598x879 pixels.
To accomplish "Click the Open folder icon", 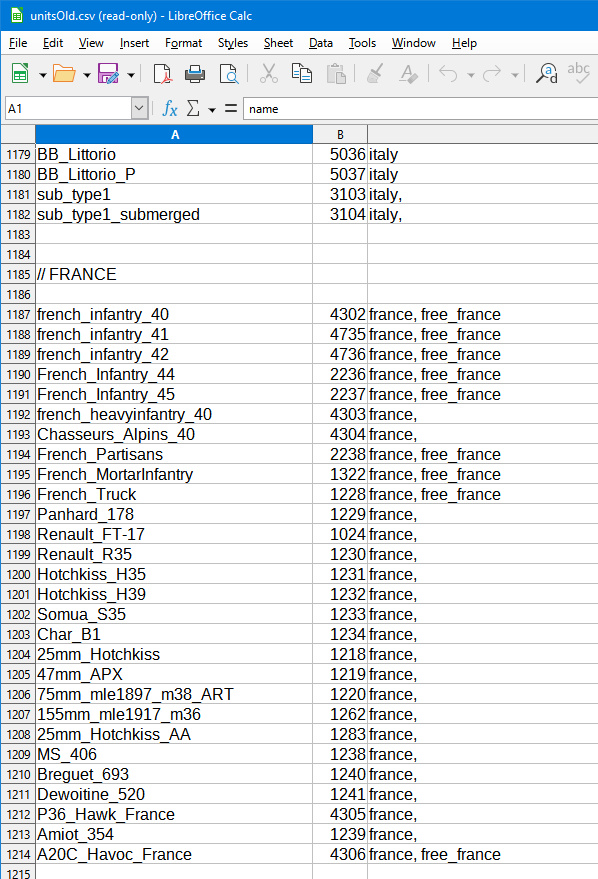I will pyautogui.click(x=64, y=73).
